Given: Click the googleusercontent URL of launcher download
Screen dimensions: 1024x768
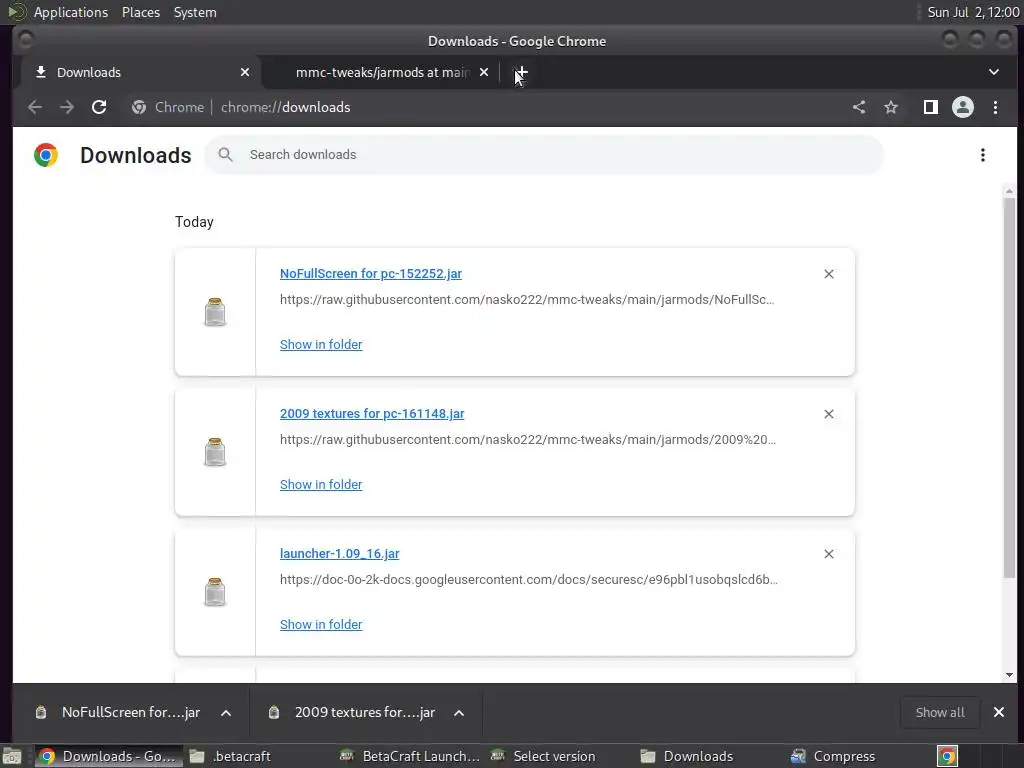Looking at the screenshot, I should point(528,580).
